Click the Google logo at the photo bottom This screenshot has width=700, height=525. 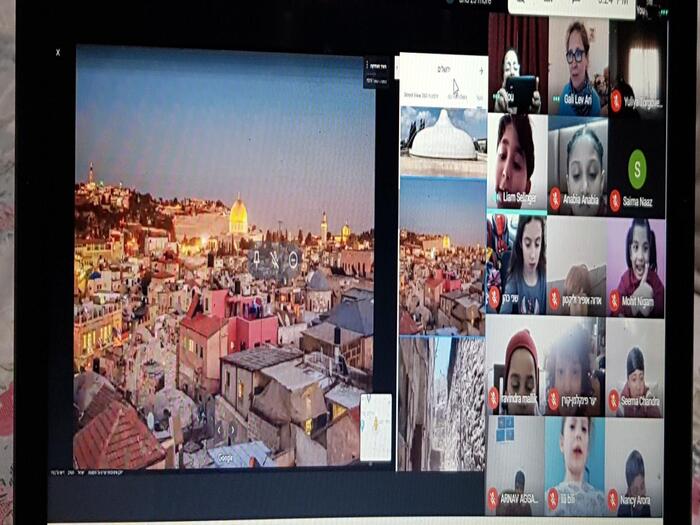(225, 458)
